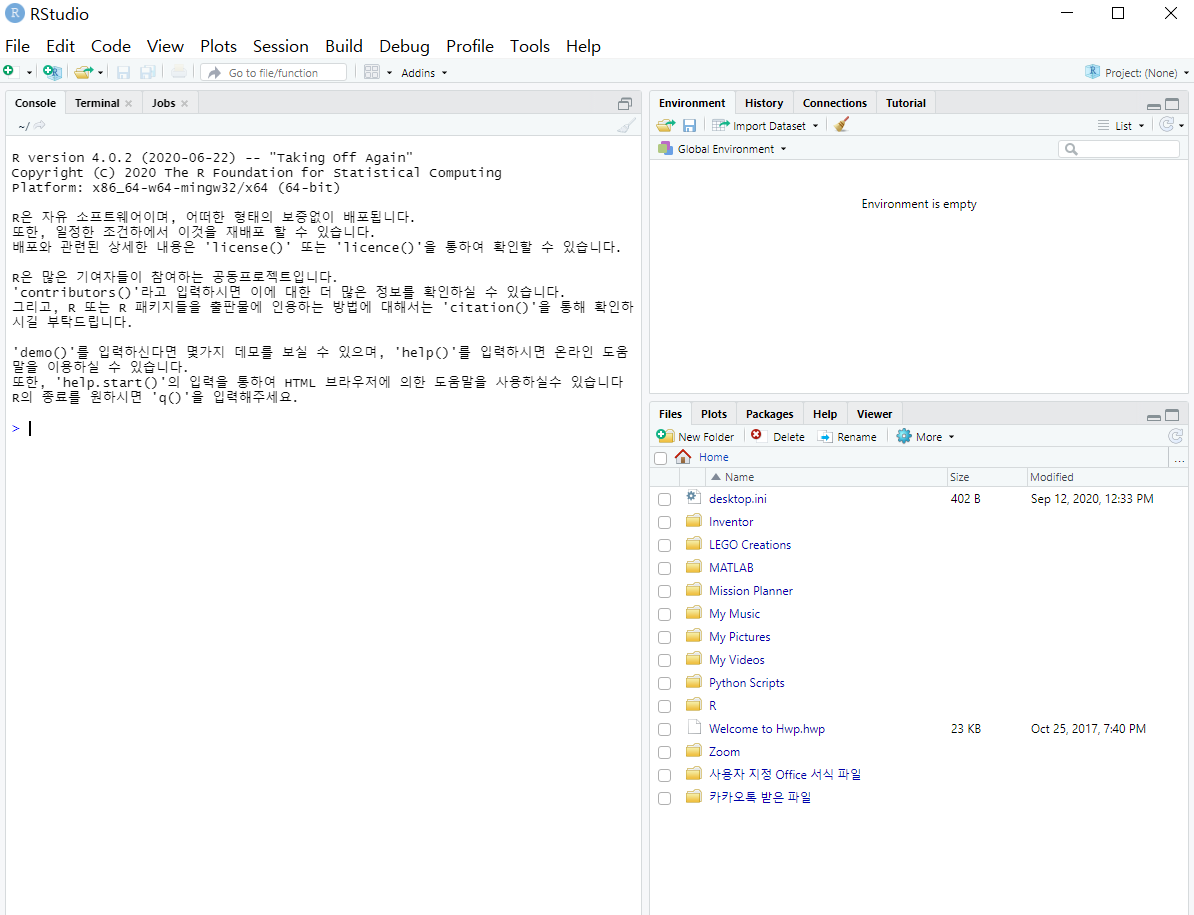The image size is (1194, 915).
Task: Click the New Folder button
Action: point(696,436)
